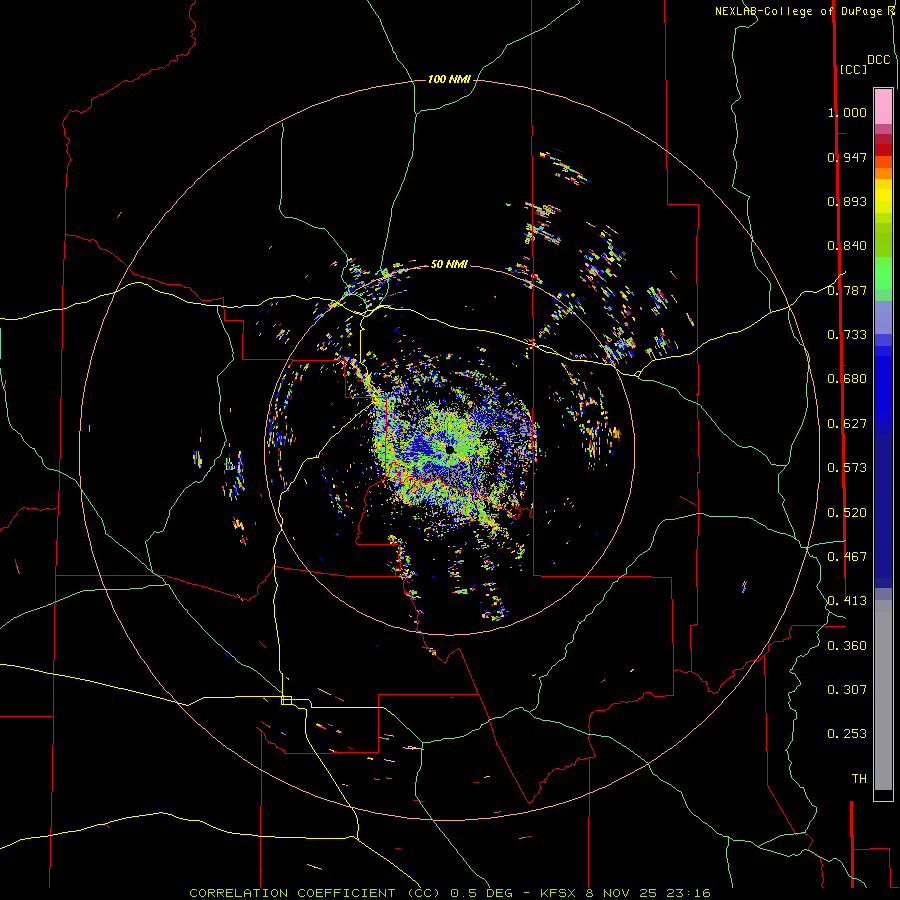Click the 0.573 legend value

[847, 468]
